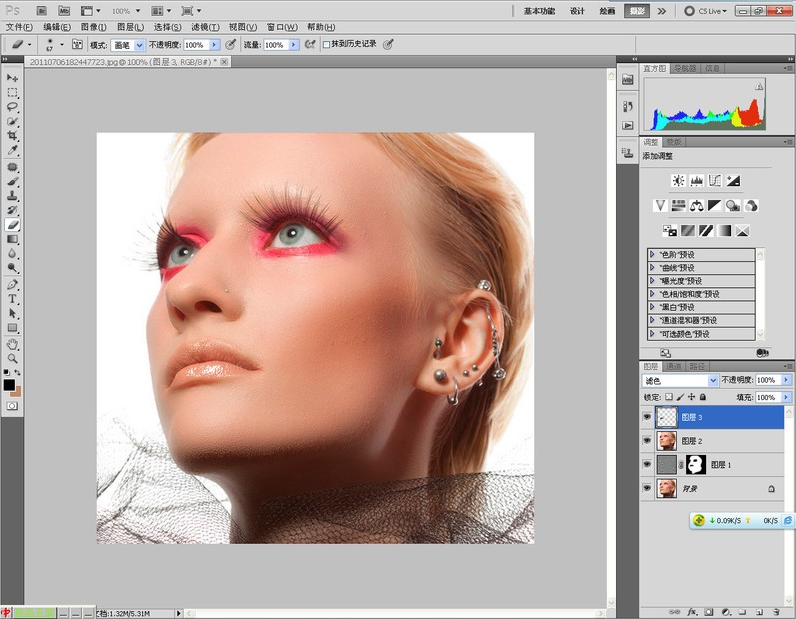Open the 滤镜(T) menu
The width and height of the screenshot is (796, 619).
click(204, 27)
